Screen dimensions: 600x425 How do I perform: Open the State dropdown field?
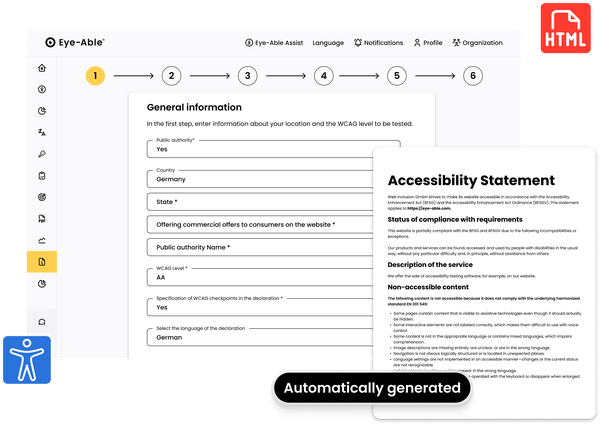[260, 202]
